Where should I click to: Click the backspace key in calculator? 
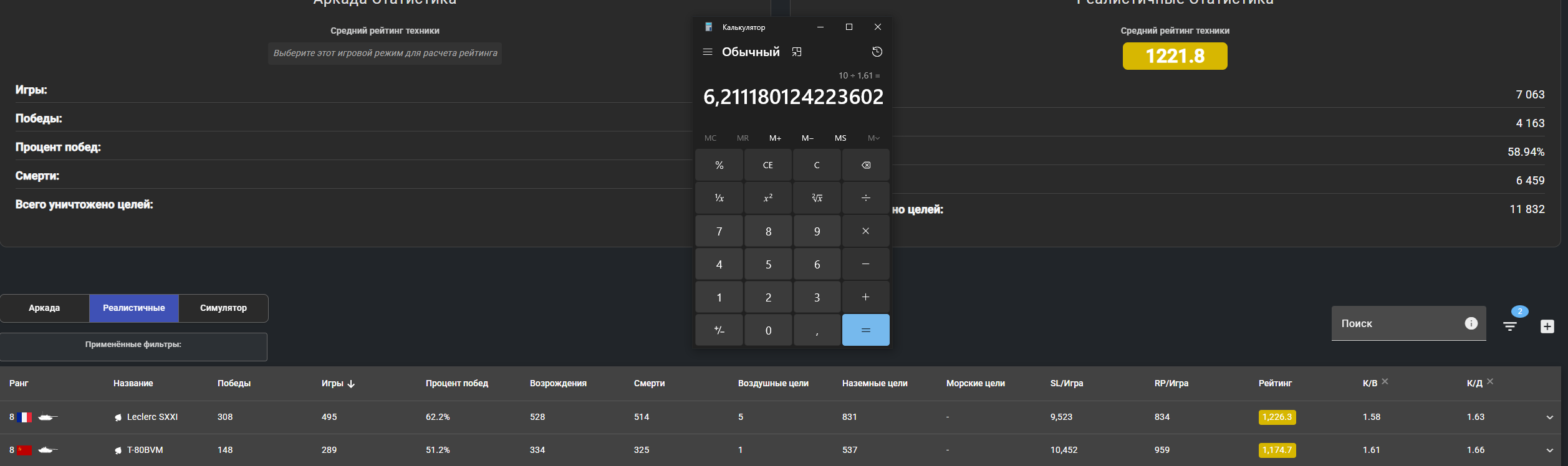point(865,165)
